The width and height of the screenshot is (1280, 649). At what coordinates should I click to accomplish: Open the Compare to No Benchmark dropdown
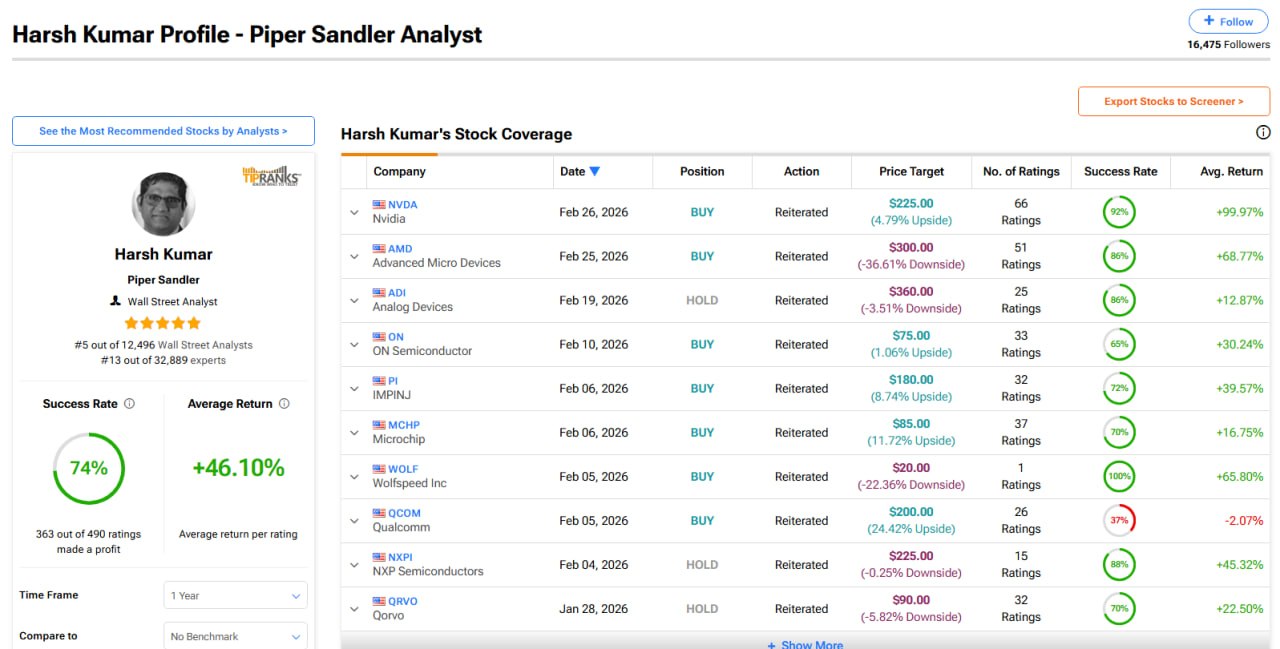click(x=236, y=636)
